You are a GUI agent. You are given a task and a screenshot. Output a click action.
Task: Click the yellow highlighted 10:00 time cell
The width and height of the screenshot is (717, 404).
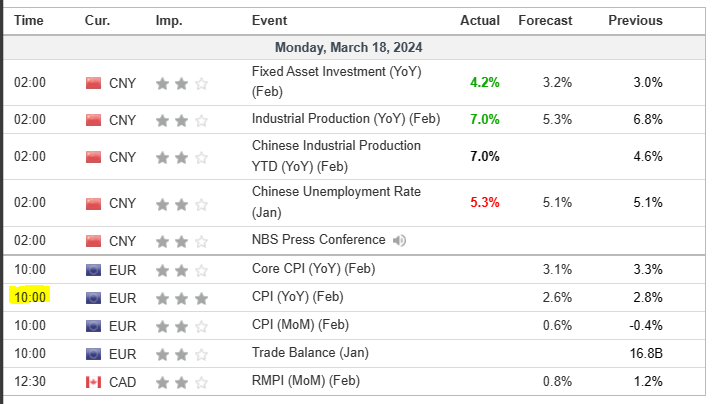29,297
